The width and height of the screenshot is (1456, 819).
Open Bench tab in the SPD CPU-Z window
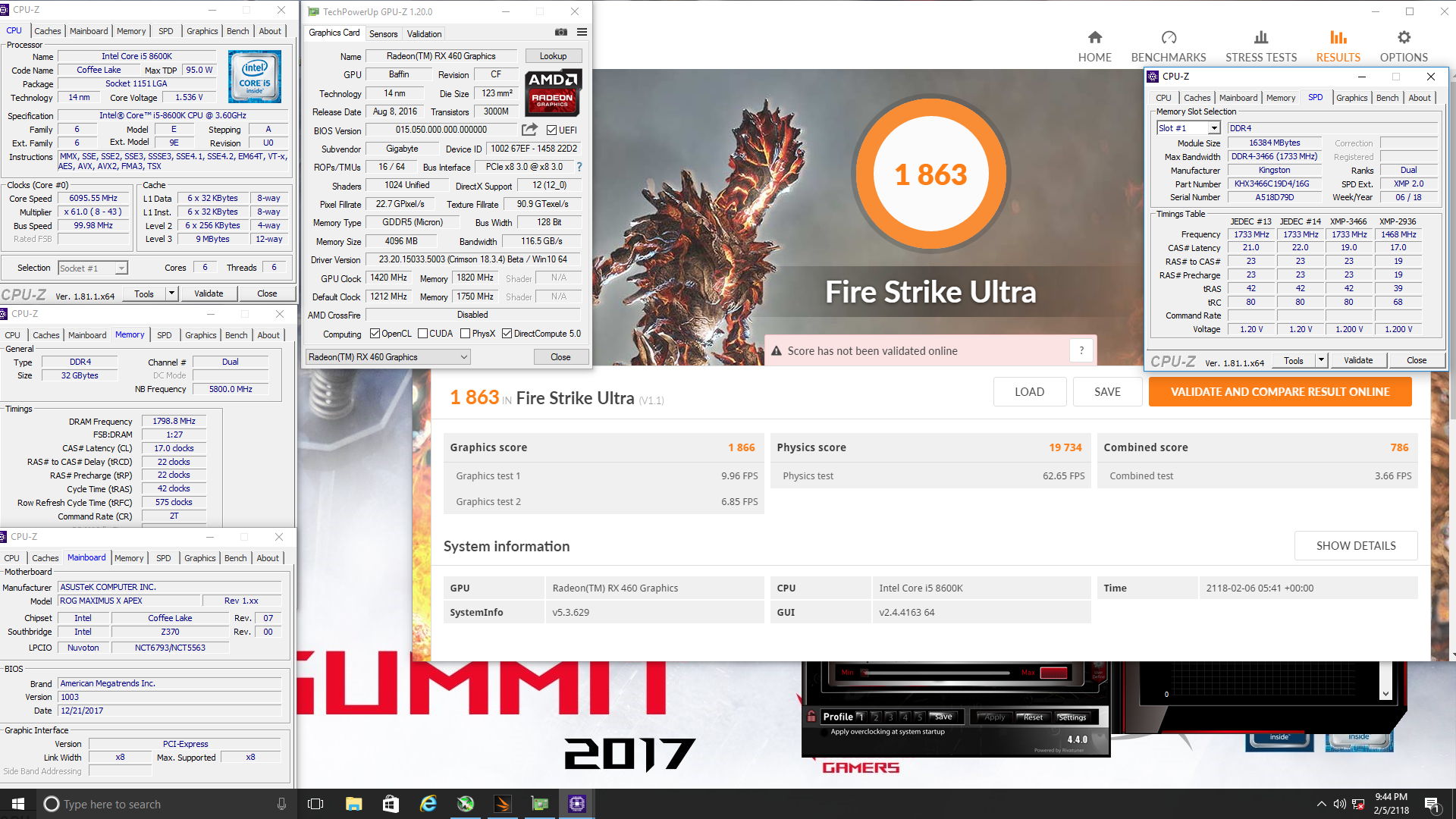[1387, 98]
